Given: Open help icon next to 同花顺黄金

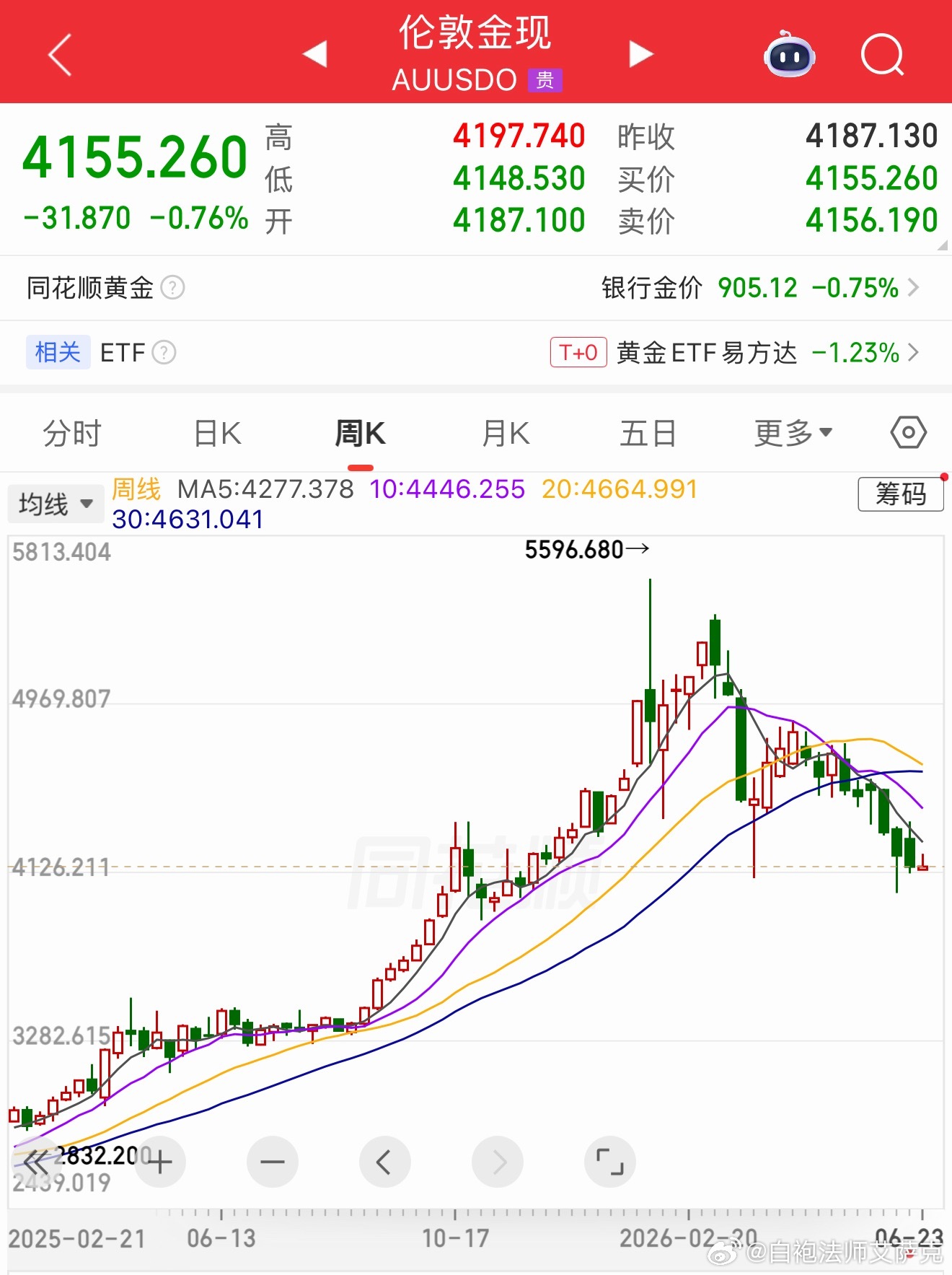Looking at the screenshot, I should (x=172, y=288).
